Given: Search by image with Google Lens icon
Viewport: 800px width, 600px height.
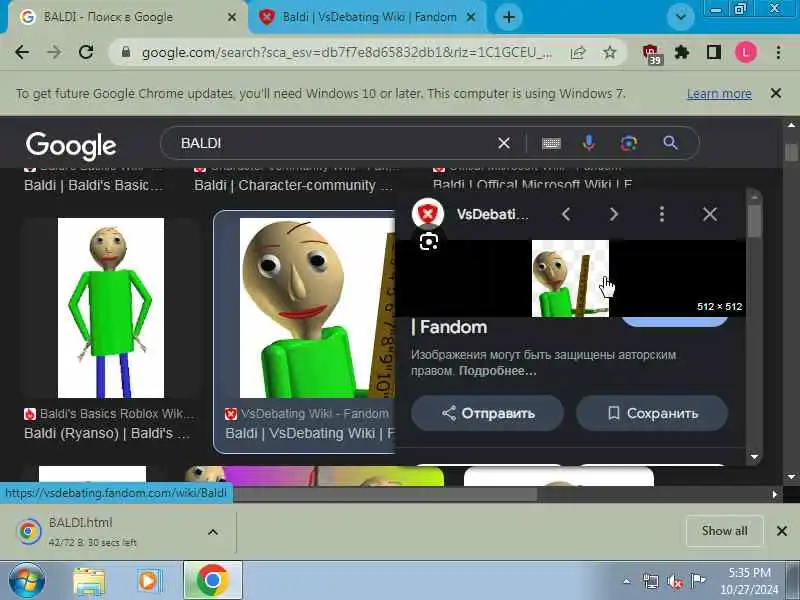Looking at the screenshot, I should coord(629,143).
